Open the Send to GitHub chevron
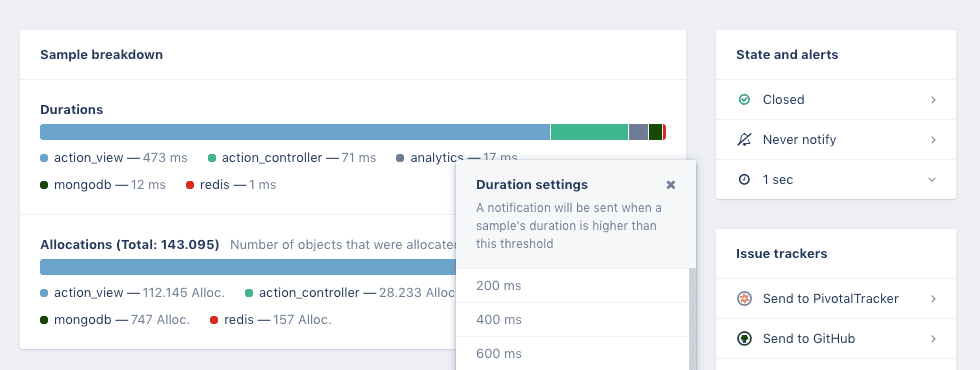The width and height of the screenshot is (980, 370). pyautogui.click(x=933, y=339)
